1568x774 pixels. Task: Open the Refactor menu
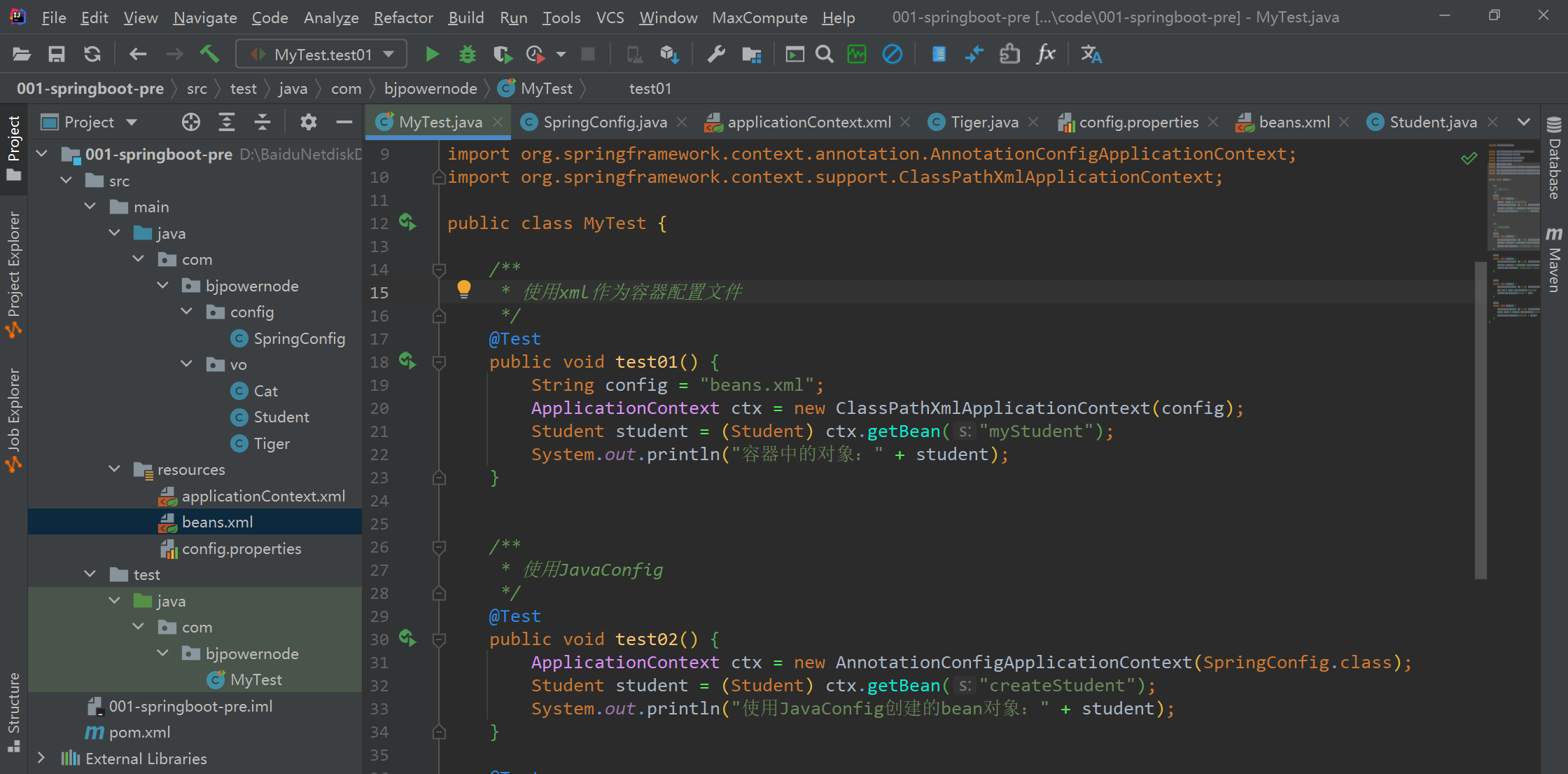click(403, 18)
